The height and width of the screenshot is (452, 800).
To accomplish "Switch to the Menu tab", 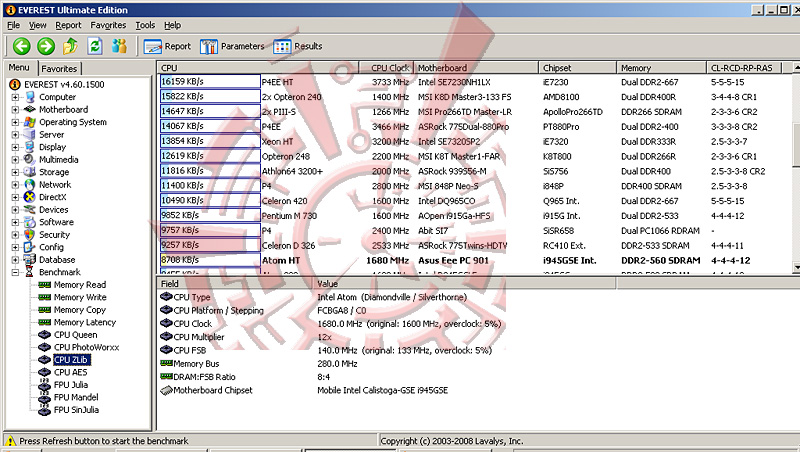I will click(x=19, y=67).
